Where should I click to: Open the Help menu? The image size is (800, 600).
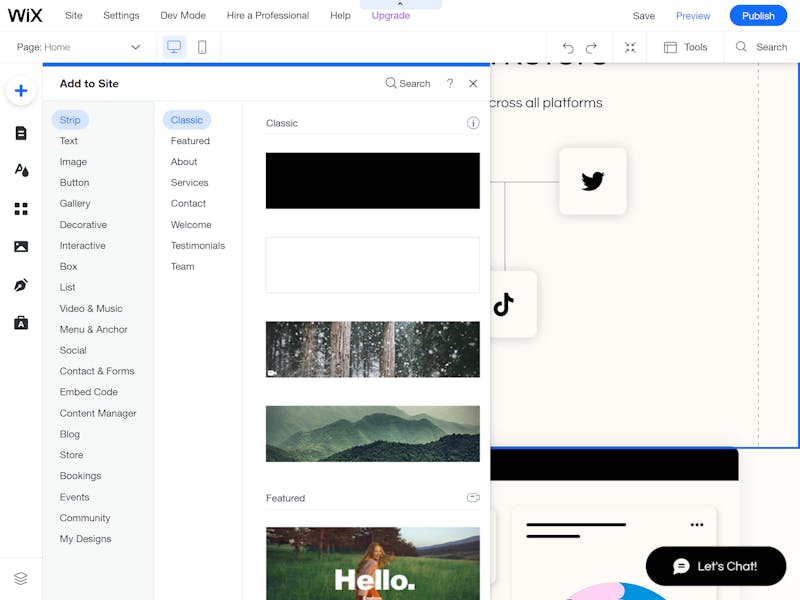coord(340,16)
